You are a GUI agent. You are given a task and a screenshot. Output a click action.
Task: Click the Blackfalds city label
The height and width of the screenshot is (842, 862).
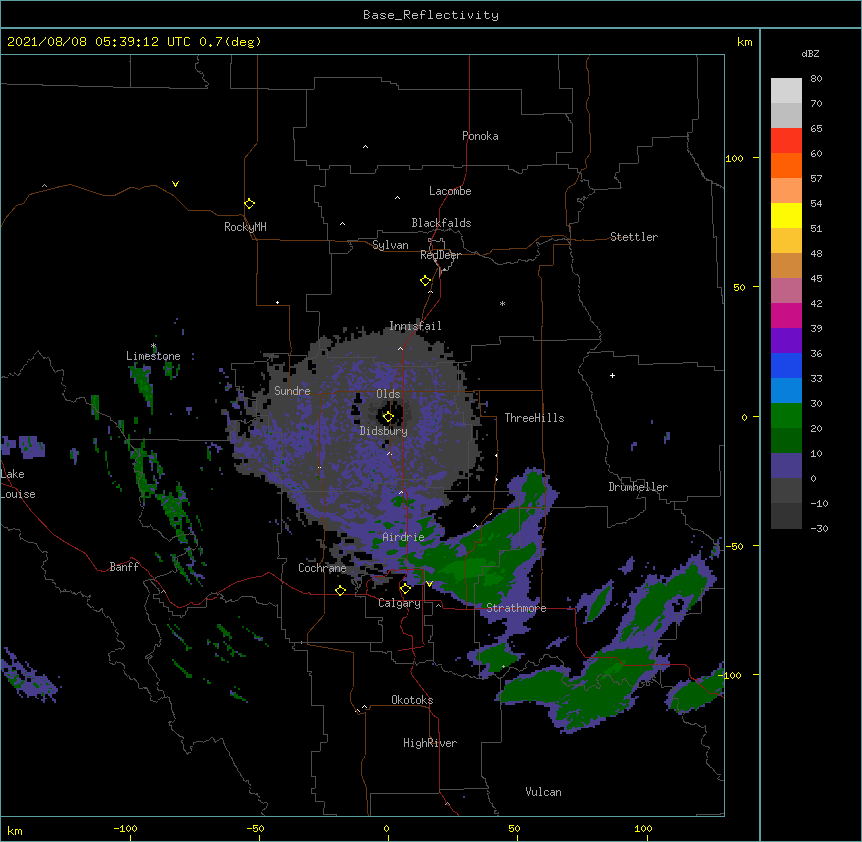[x=441, y=223]
